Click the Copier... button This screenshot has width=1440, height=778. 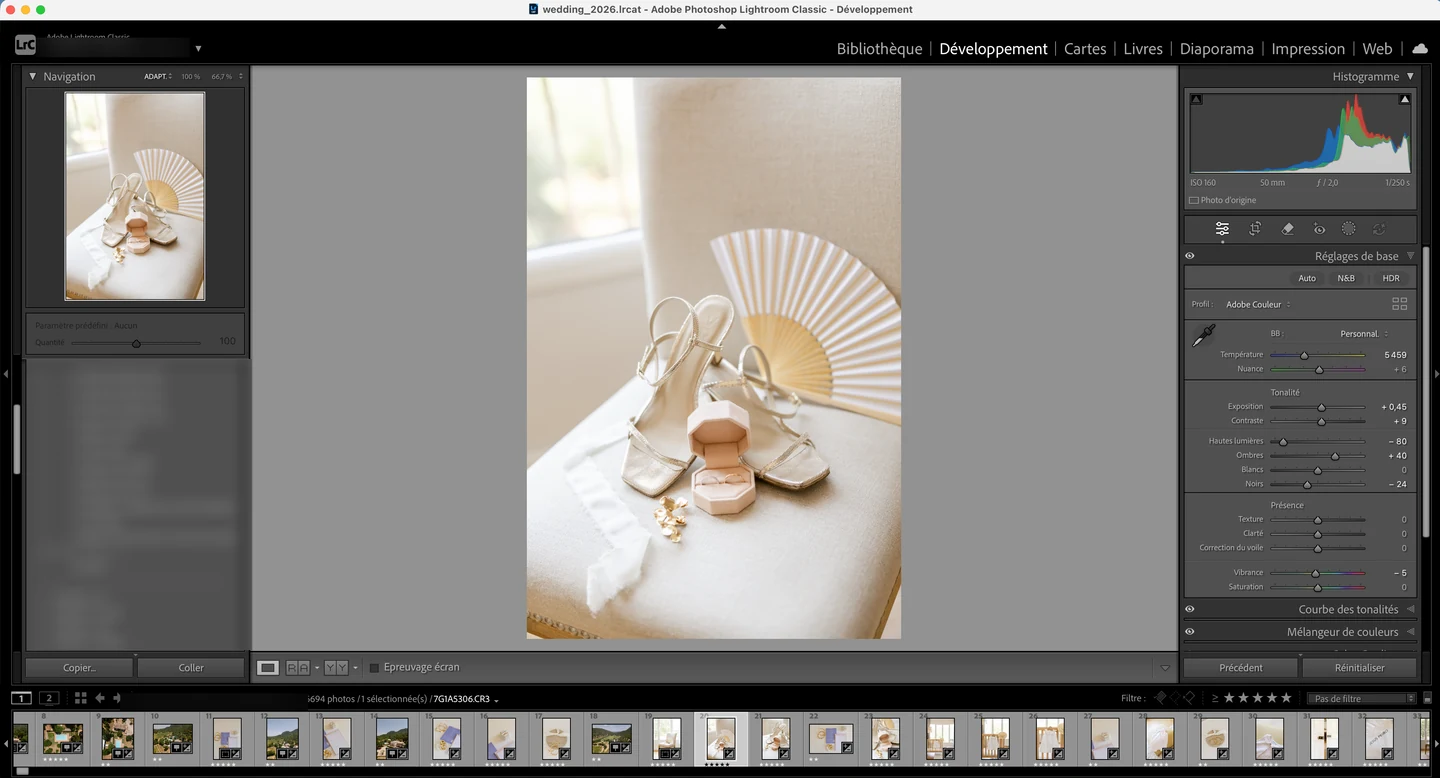(x=79, y=667)
